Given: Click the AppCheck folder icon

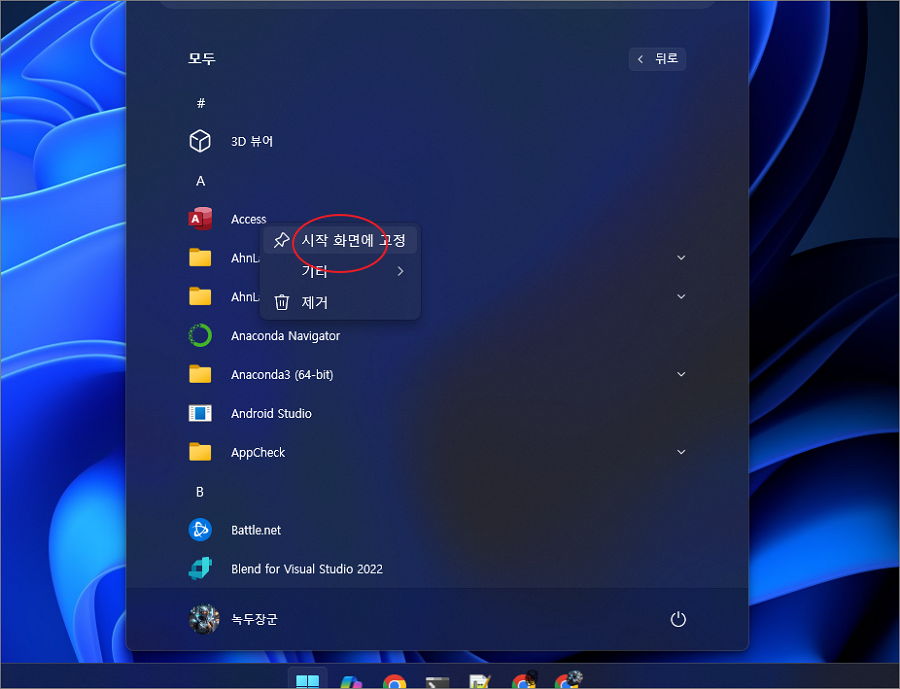Looking at the screenshot, I should pyautogui.click(x=200, y=452).
